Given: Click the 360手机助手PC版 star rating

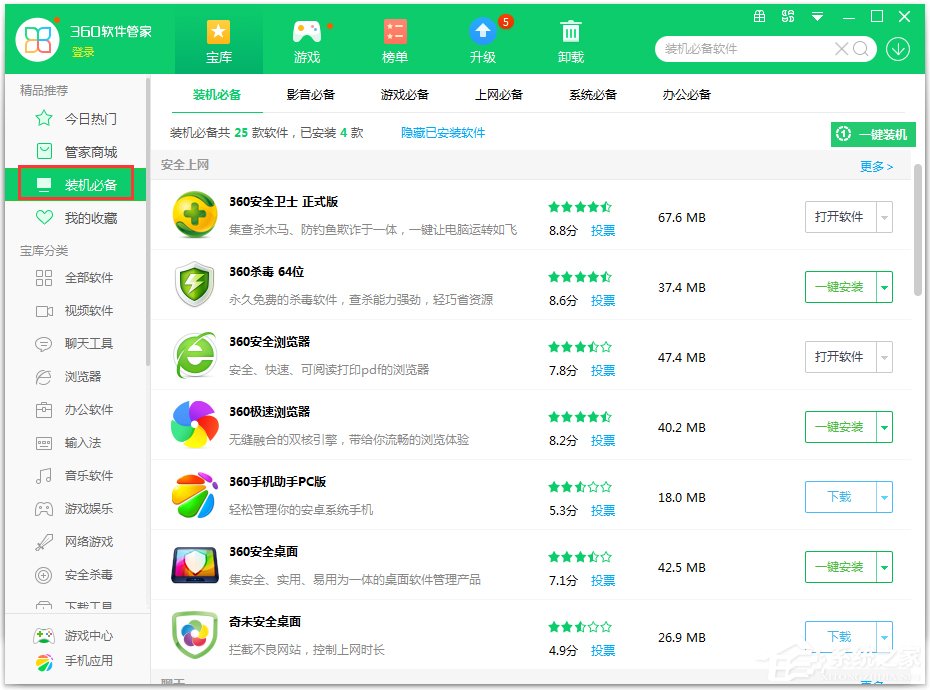Looking at the screenshot, I should click(x=579, y=487).
